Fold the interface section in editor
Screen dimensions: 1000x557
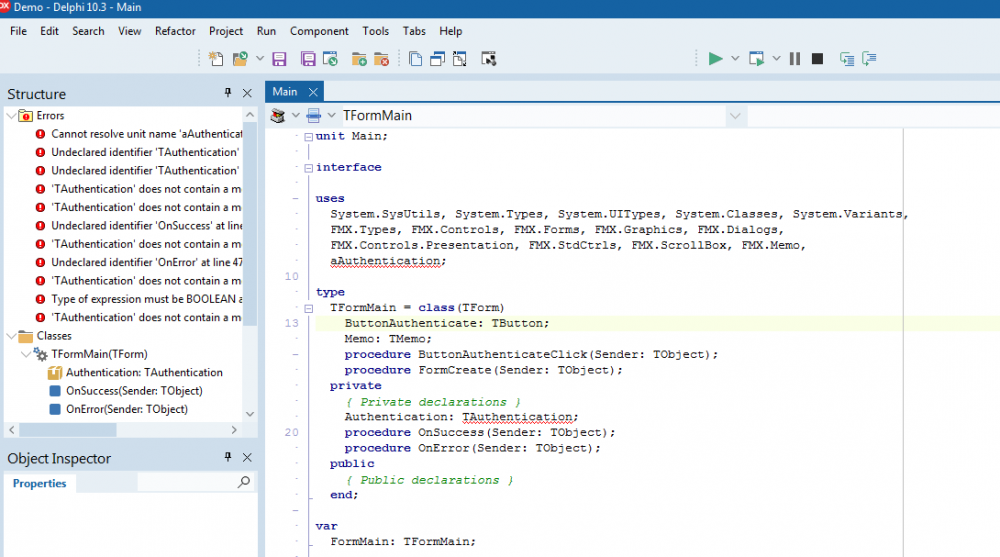(x=309, y=168)
